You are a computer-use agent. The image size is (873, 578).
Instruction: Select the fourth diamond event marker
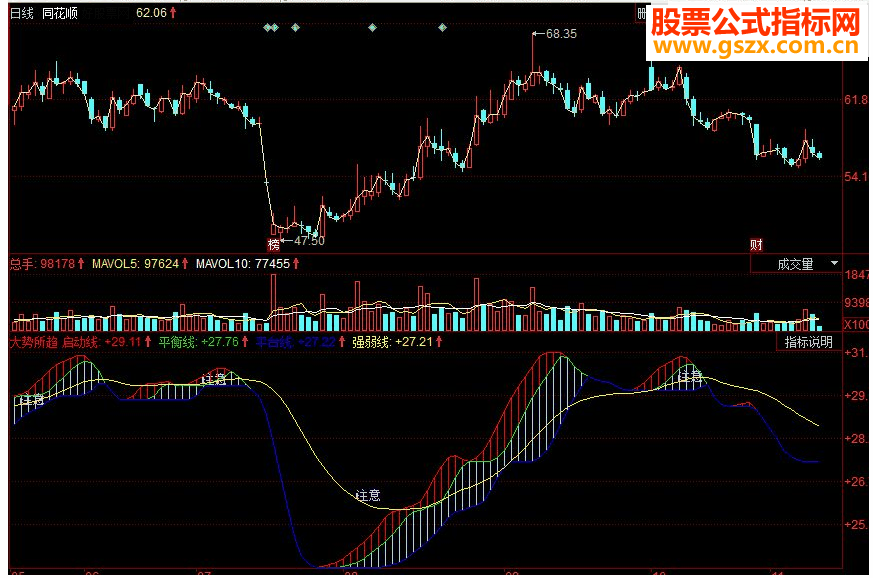click(372, 27)
